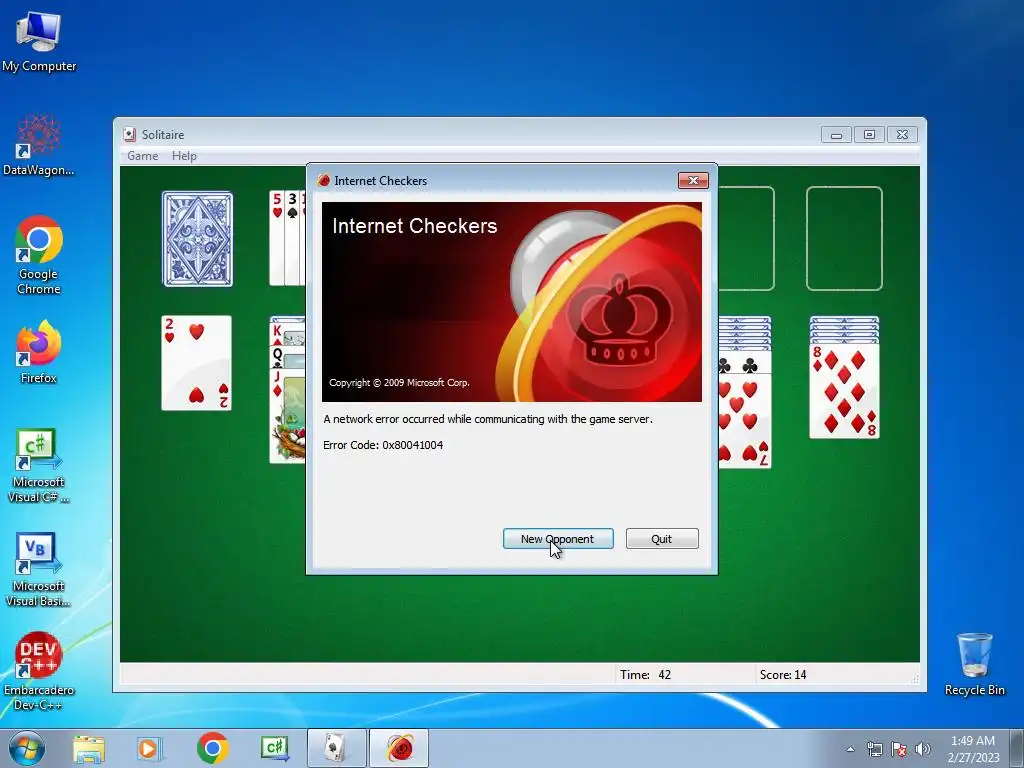Close the Solitaire window
This screenshot has height=768, width=1024.
pos(903,135)
